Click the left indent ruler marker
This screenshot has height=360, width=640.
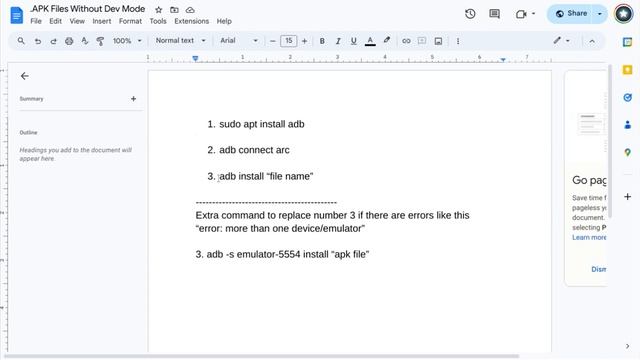[x=195, y=59]
